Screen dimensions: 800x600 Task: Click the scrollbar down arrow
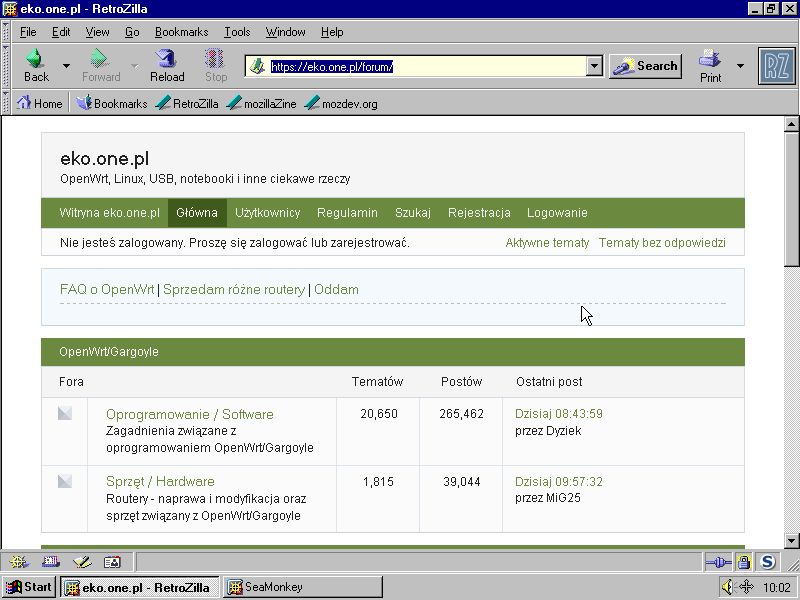point(791,541)
